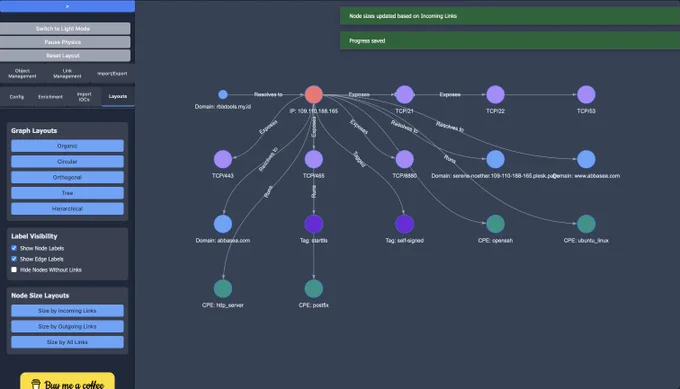
Task: Select the Domain abbasea.com node
Action: coord(223,224)
